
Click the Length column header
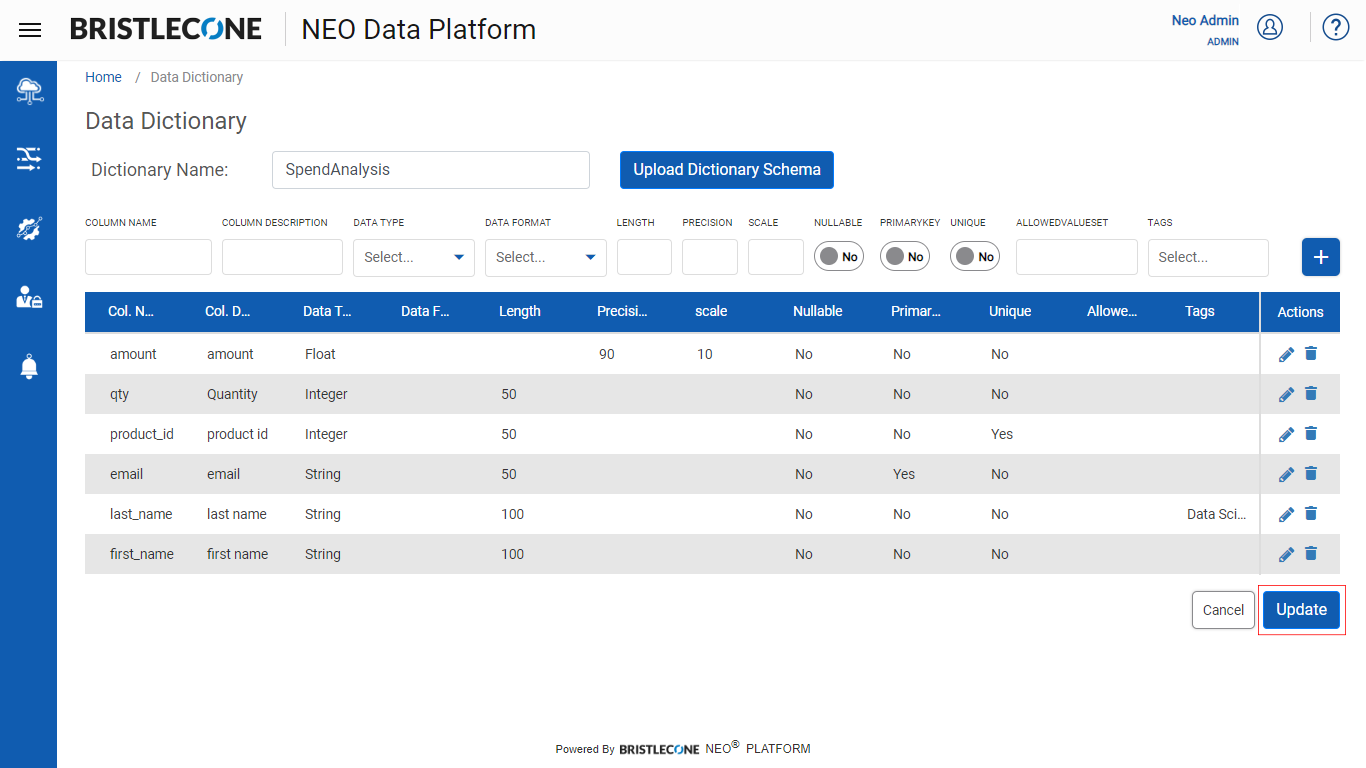(520, 311)
